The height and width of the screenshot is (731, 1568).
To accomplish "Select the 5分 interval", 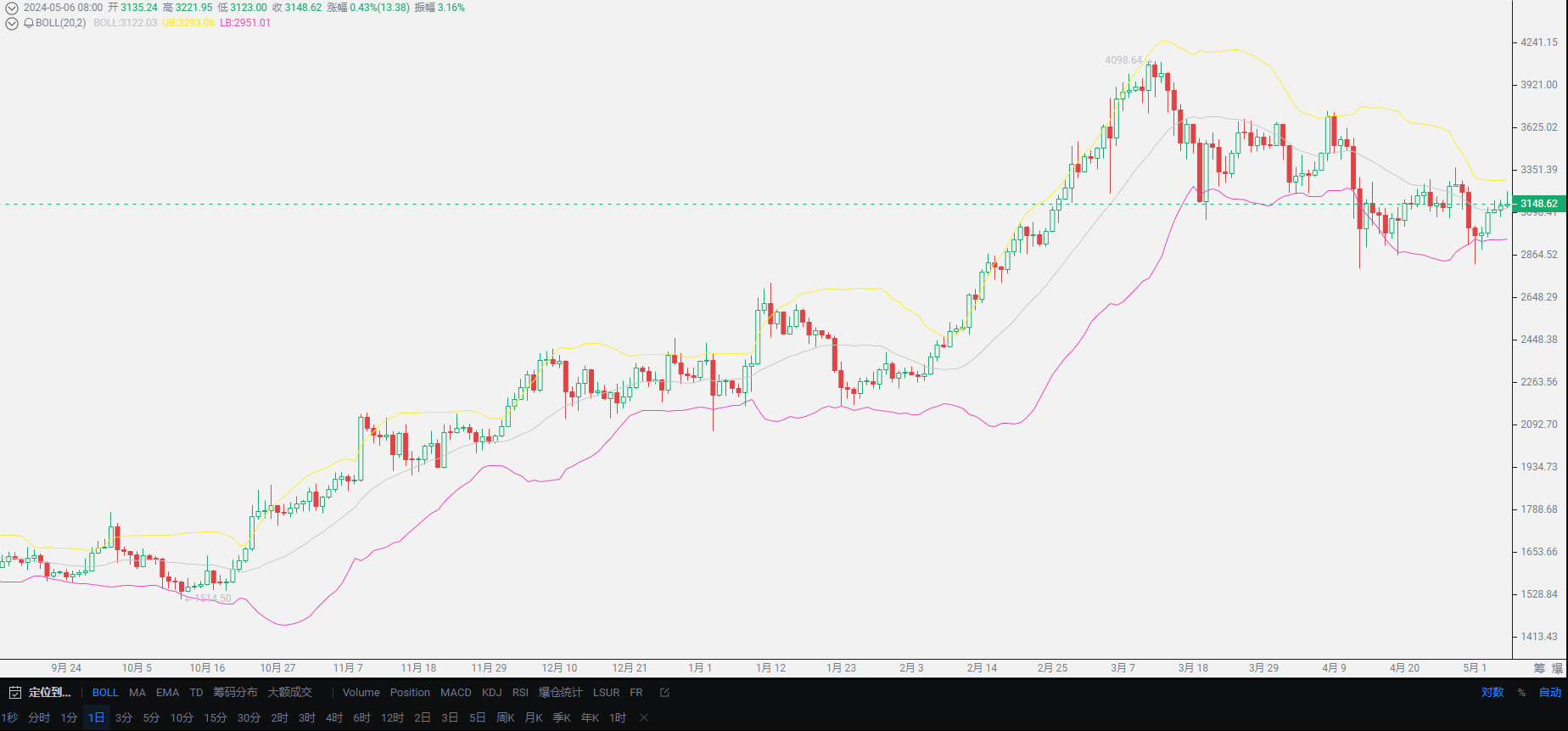I will click(152, 718).
